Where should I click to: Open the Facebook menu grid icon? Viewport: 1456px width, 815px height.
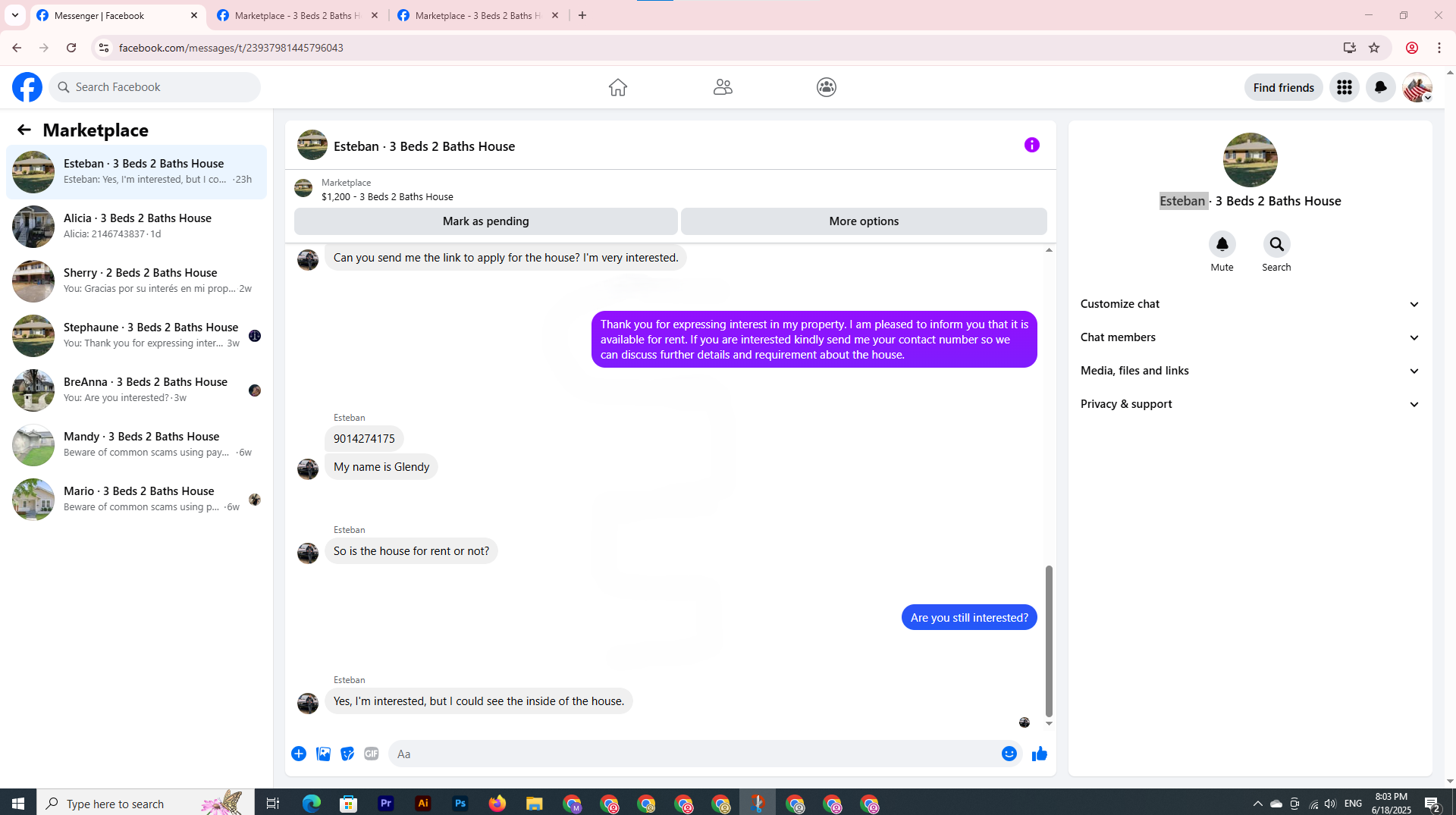coord(1345,87)
